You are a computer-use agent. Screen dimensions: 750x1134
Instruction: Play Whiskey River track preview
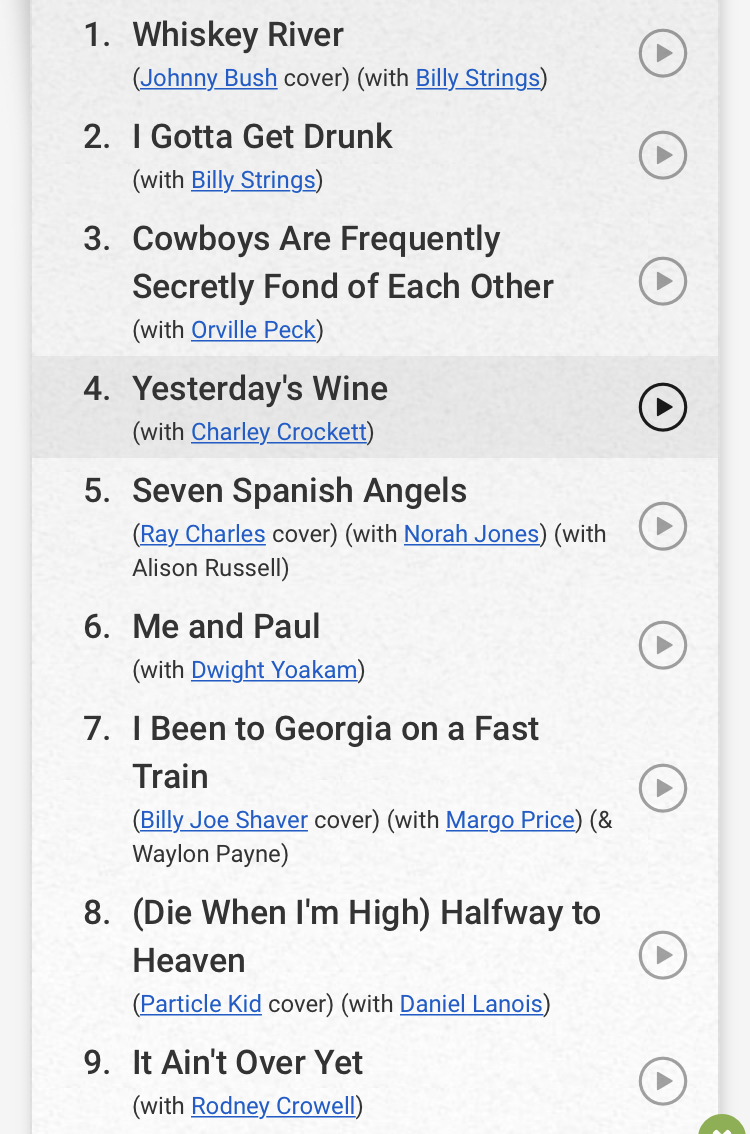(x=662, y=54)
